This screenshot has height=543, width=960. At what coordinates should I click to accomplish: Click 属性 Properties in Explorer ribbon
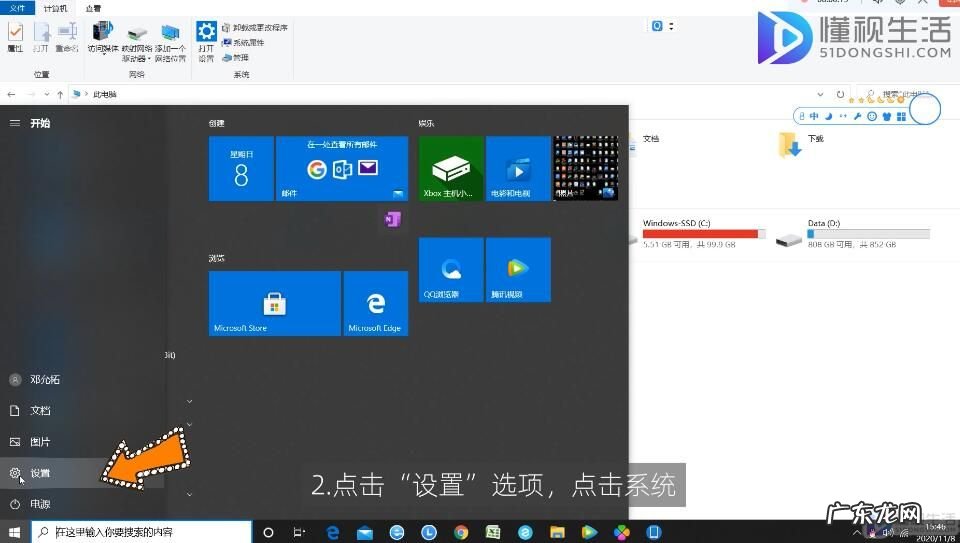15,37
